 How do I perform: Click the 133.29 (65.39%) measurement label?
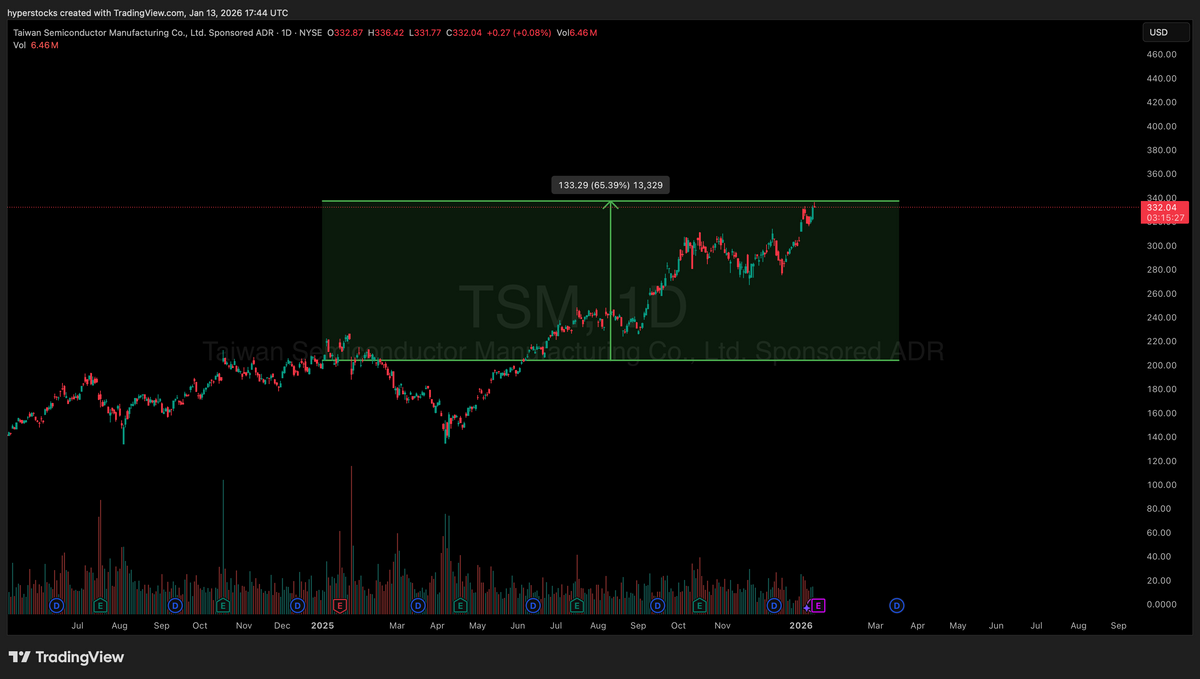click(x=610, y=184)
